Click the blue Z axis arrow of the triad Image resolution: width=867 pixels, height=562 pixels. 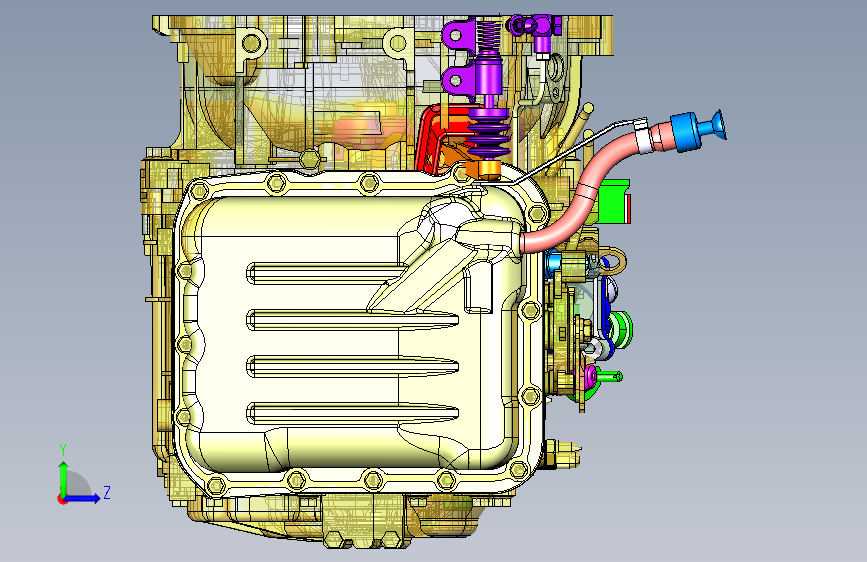pos(83,498)
